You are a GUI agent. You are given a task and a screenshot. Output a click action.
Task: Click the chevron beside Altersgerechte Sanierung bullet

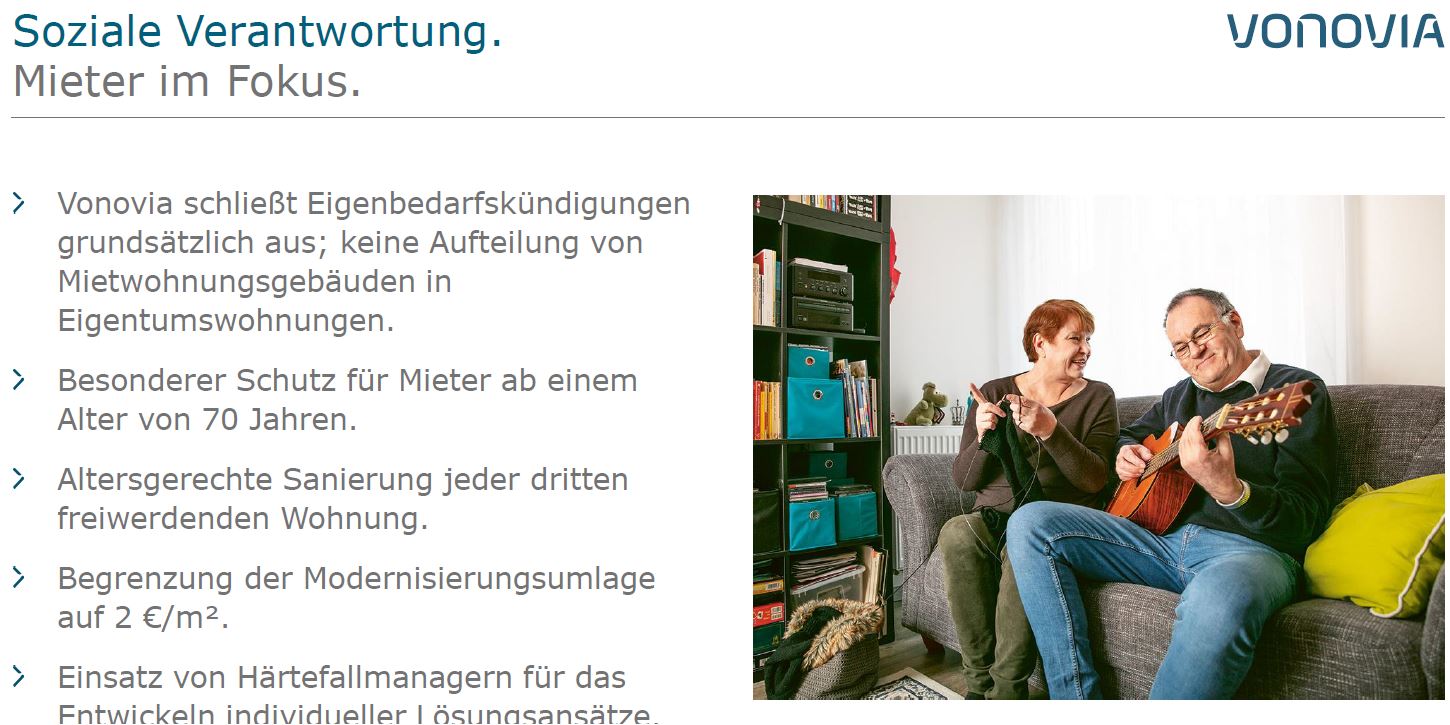pyautogui.click(x=19, y=479)
